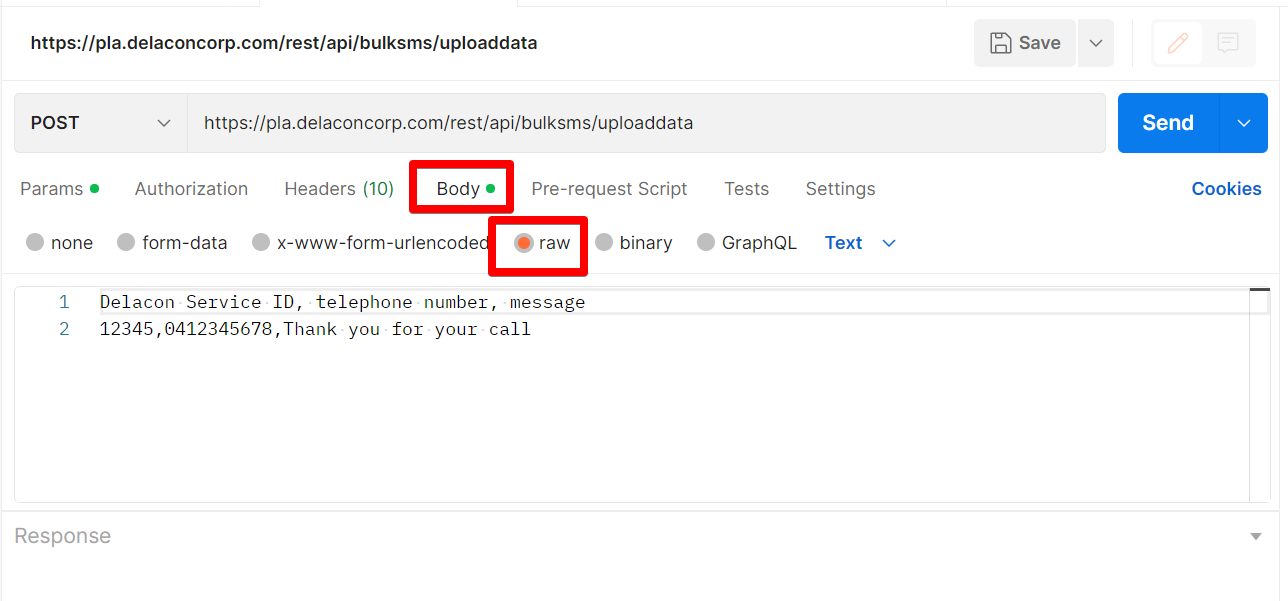
Task: Click the body editor vertical scrollbar
Action: pyautogui.click(x=1260, y=395)
